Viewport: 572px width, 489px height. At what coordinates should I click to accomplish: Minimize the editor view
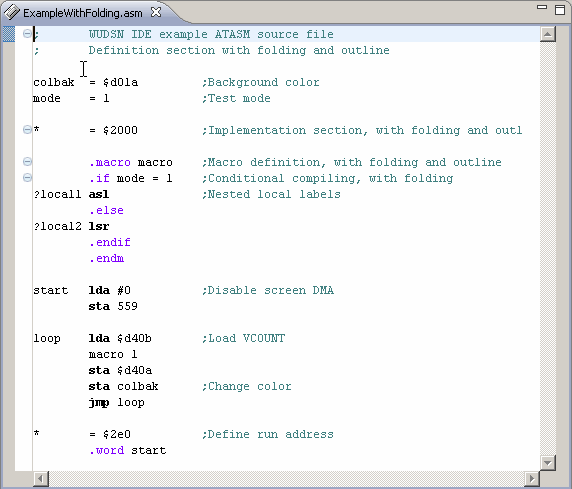542,7
